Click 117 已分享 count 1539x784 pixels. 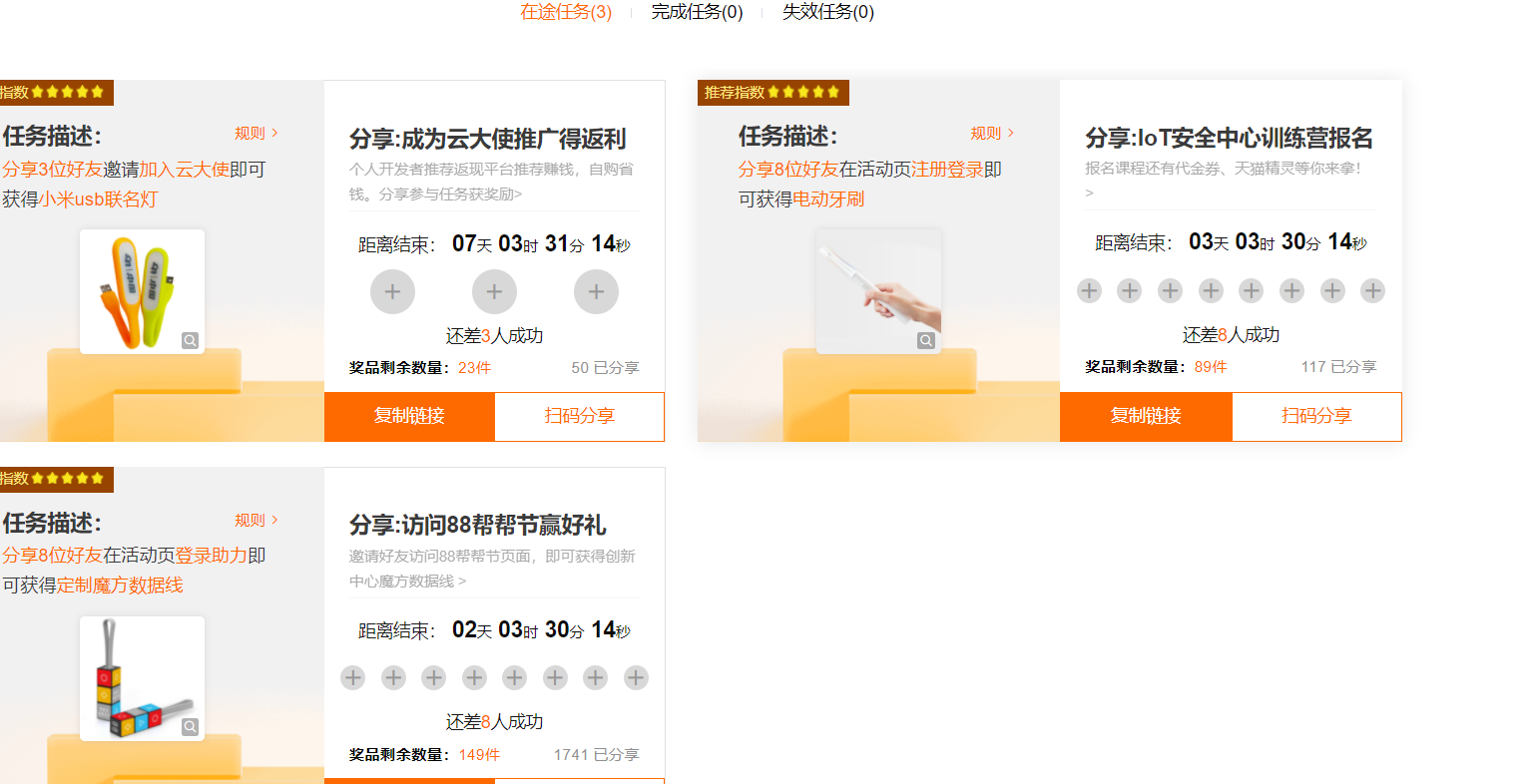click(1338, 367)
